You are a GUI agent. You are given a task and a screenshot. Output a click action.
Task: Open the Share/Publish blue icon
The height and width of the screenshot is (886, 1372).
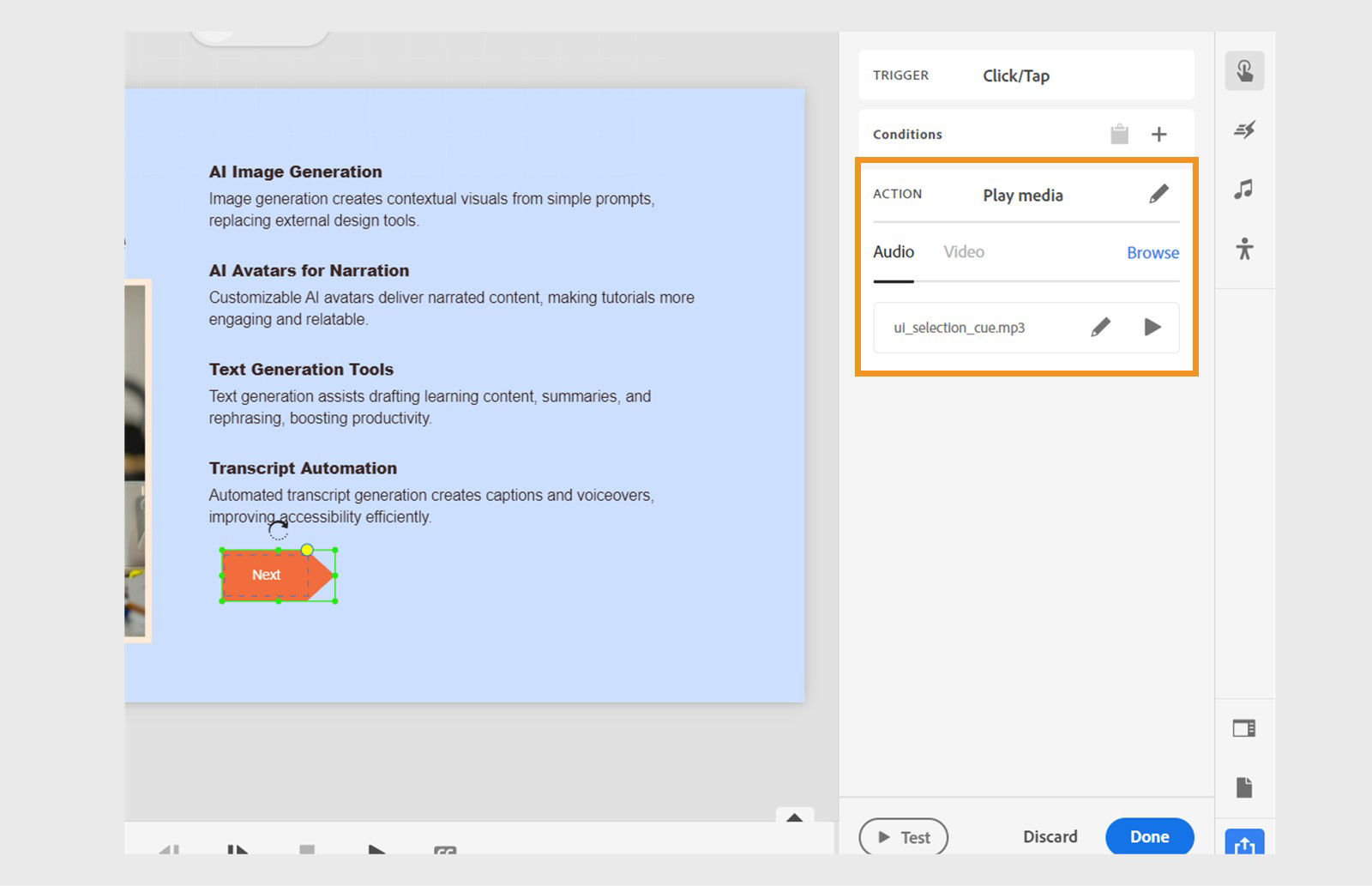coord(1245,846)
